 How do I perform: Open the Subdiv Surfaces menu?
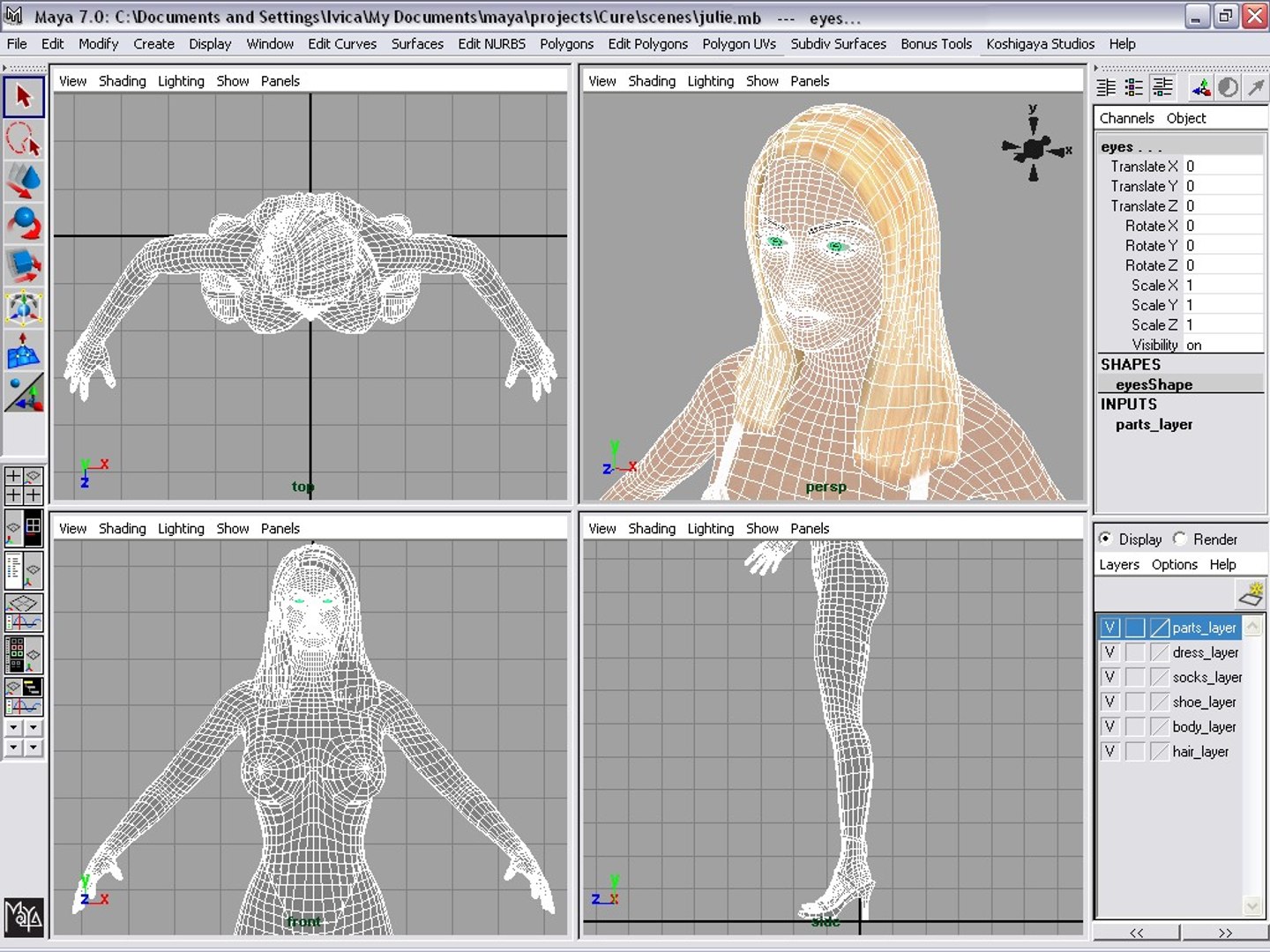(x=839, y=44)
